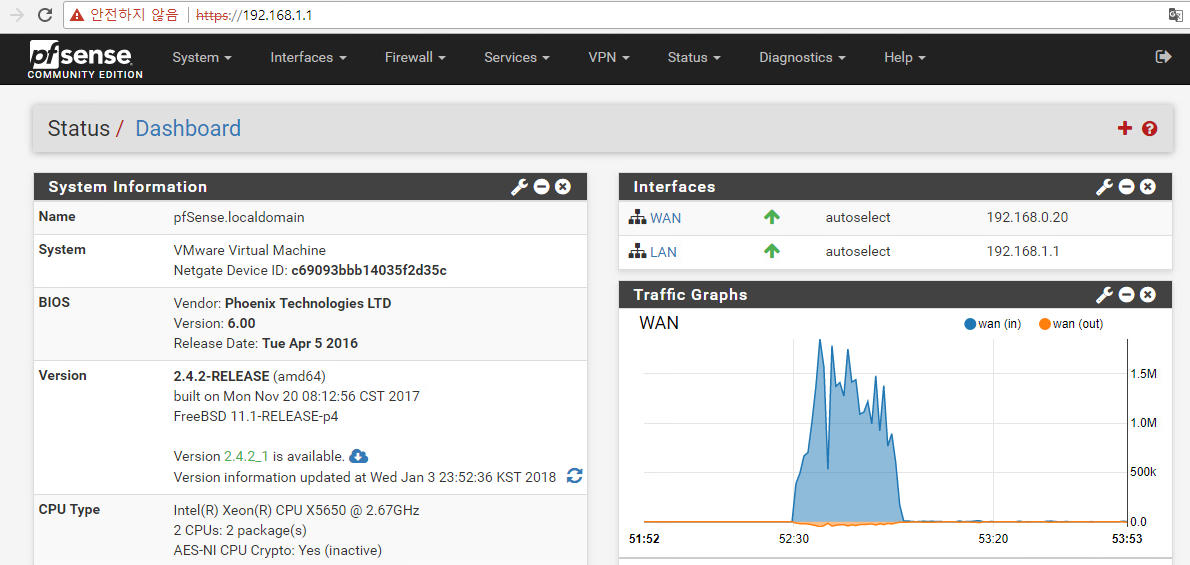Image resolution: width=1190 pixels, height=565 pixels.
Task: Open Traffic Graphs widget wrench settings
Action: click(x=1105, y=295)
